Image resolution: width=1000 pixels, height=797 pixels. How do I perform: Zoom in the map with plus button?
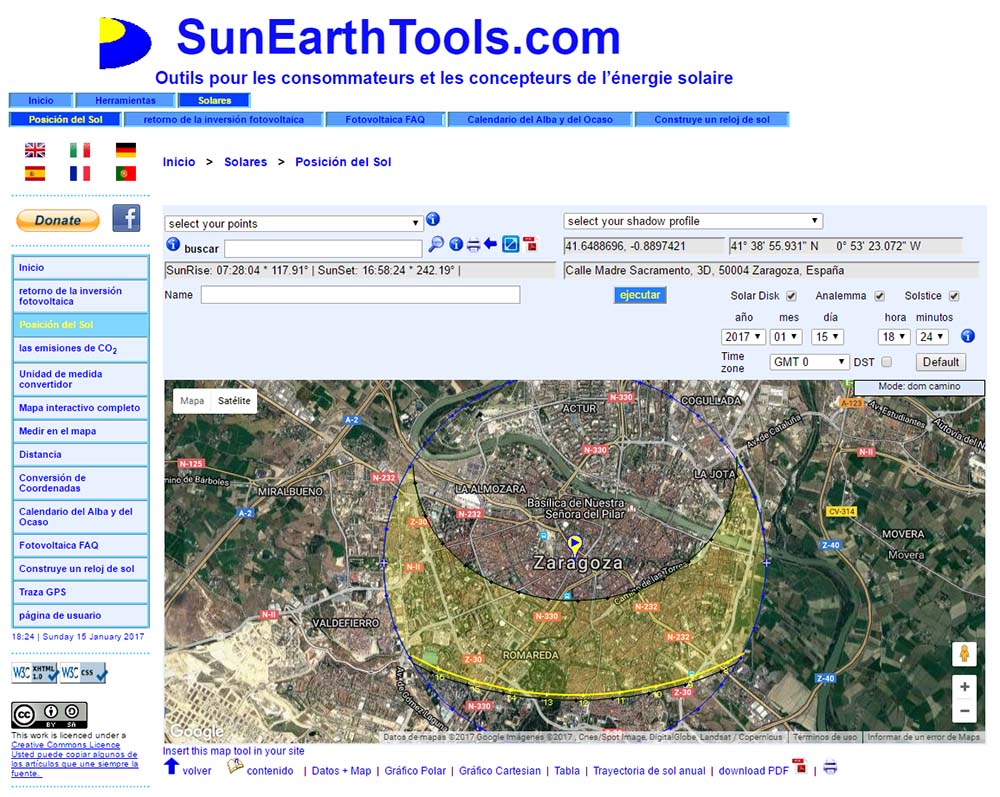(x=964, y=687)
